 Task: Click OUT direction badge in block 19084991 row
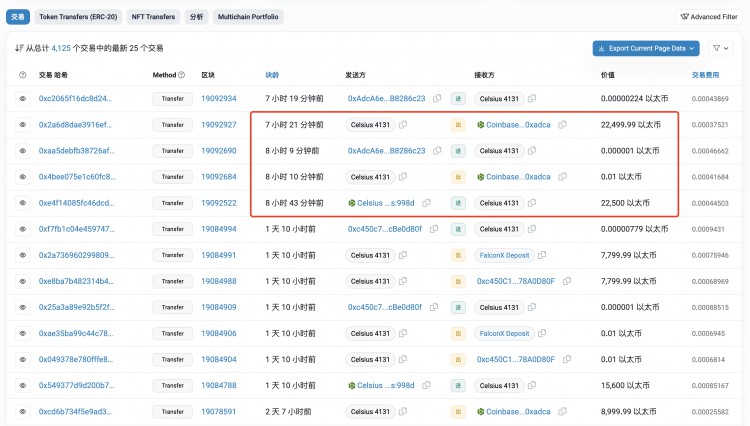point(458,255)
